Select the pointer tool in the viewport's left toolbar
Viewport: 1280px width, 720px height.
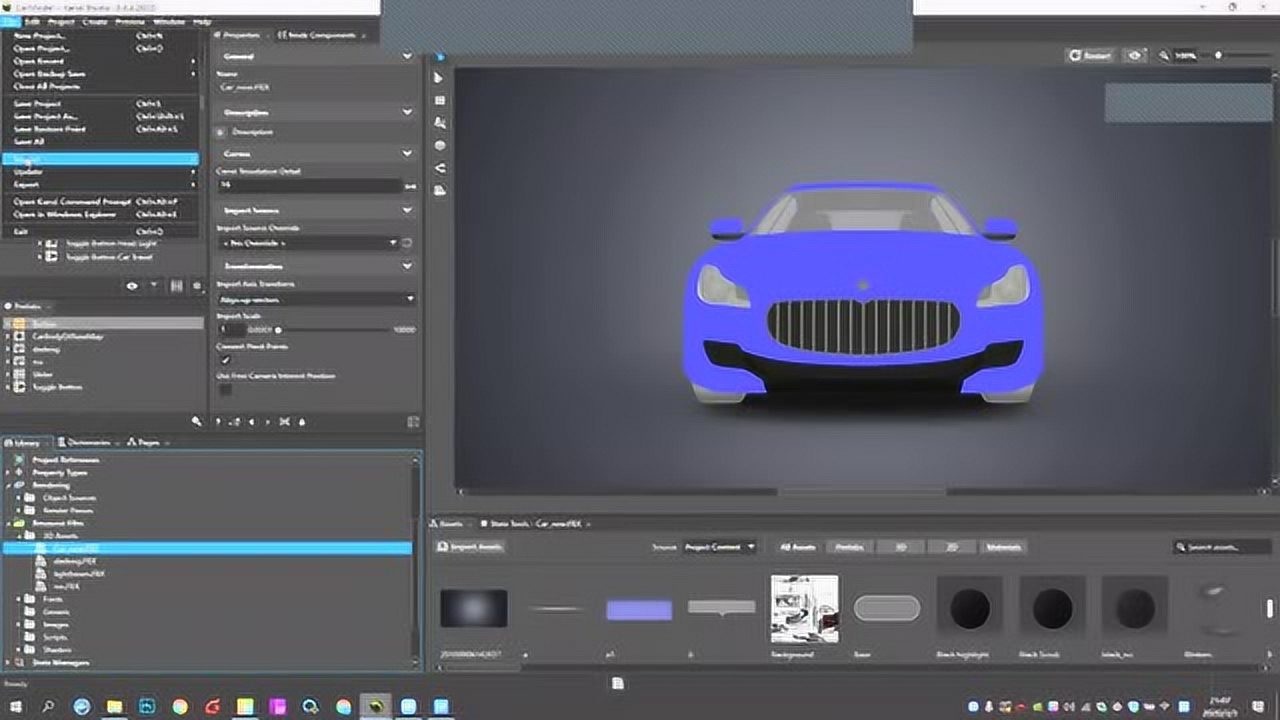pos(438,77)
